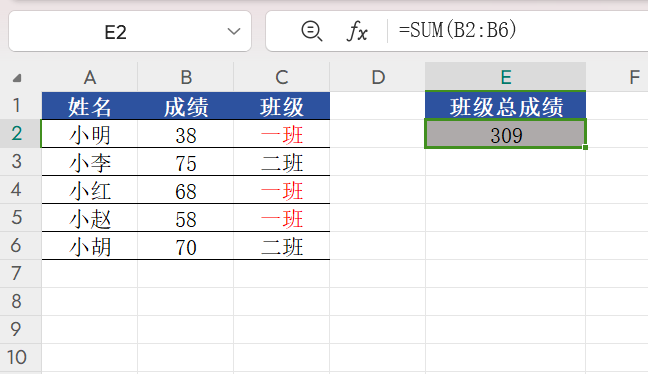Click 一班 cell in 小赵's row
648x374 pixels.
282,218
